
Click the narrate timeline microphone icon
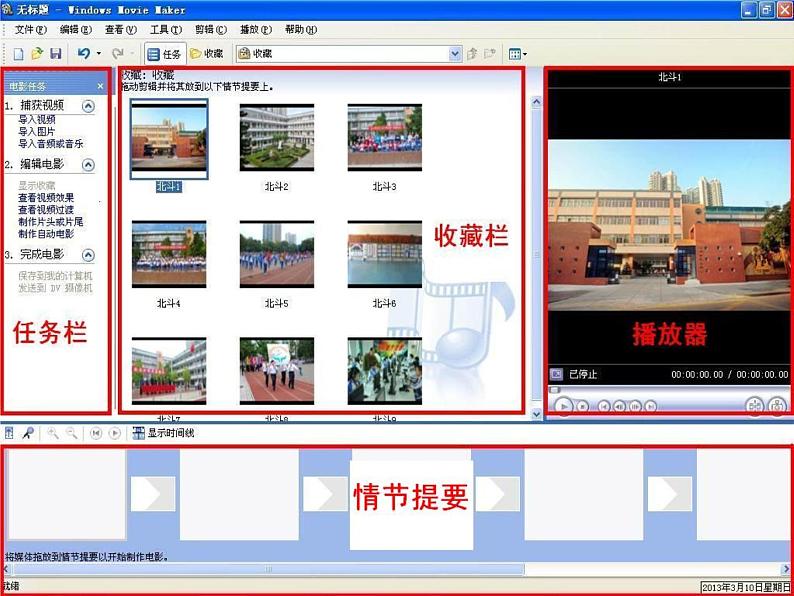(28, 433)
